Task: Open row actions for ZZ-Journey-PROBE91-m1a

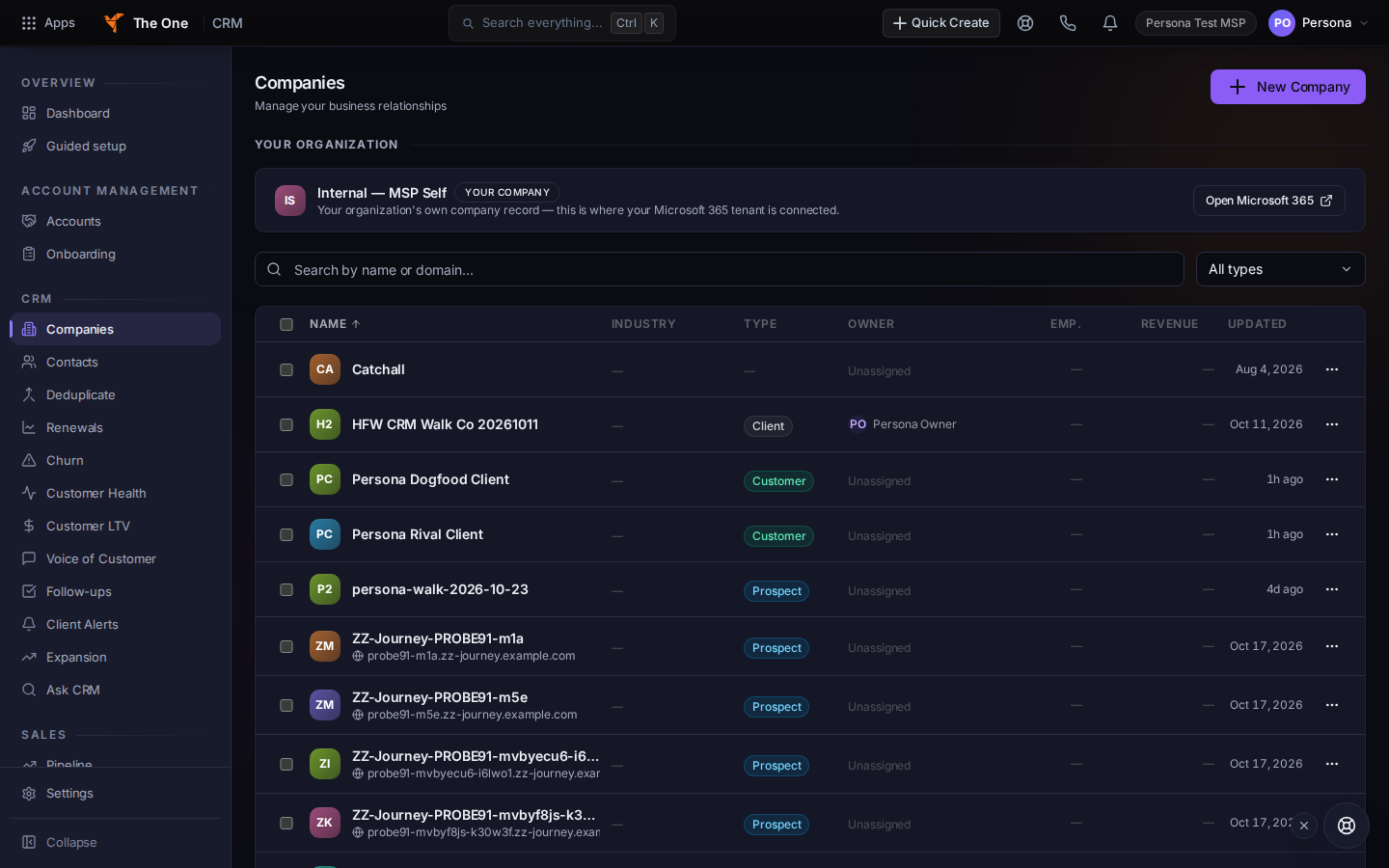Action: click(x=1332, y=646)
